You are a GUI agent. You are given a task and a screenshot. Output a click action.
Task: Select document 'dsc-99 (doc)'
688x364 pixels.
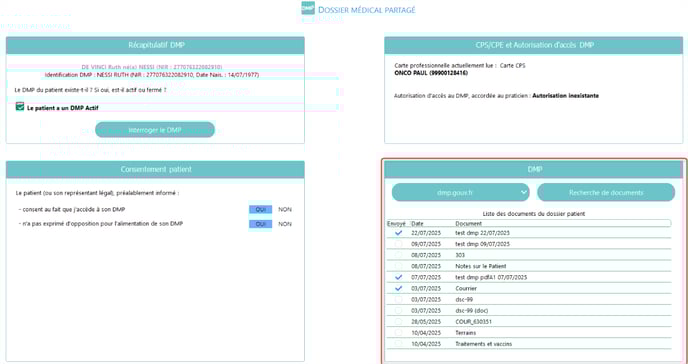point(472,310)
